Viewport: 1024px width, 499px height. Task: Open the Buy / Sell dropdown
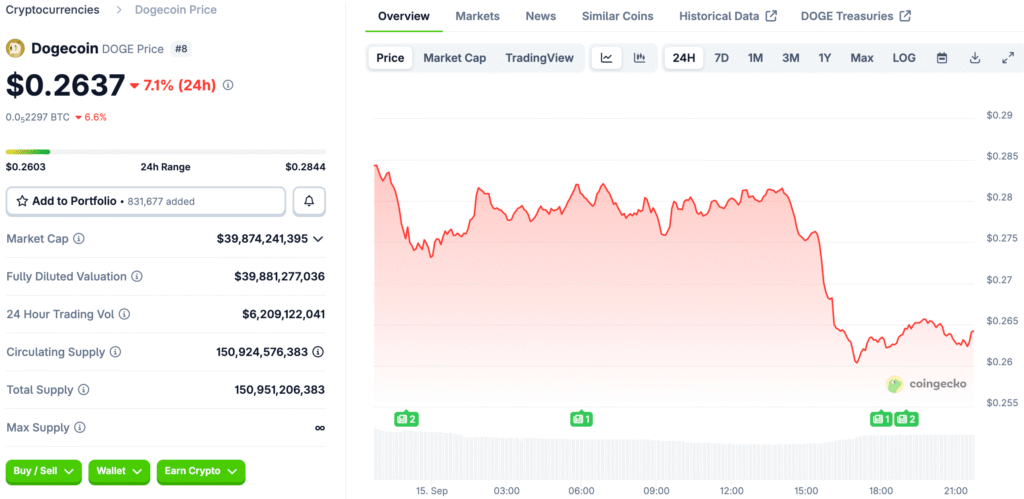(x=44, y=472)
